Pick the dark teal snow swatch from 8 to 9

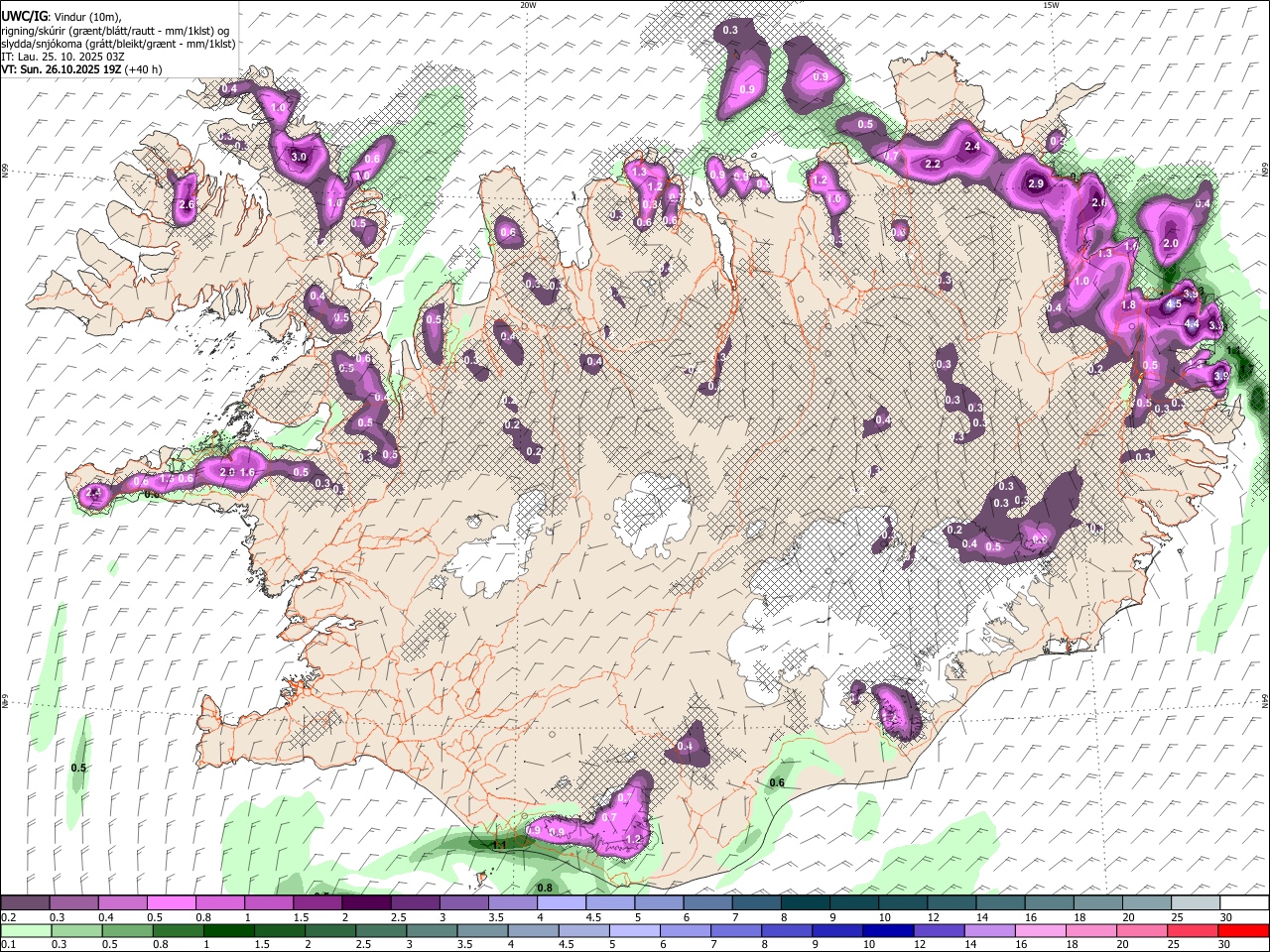tap(806, 902)
